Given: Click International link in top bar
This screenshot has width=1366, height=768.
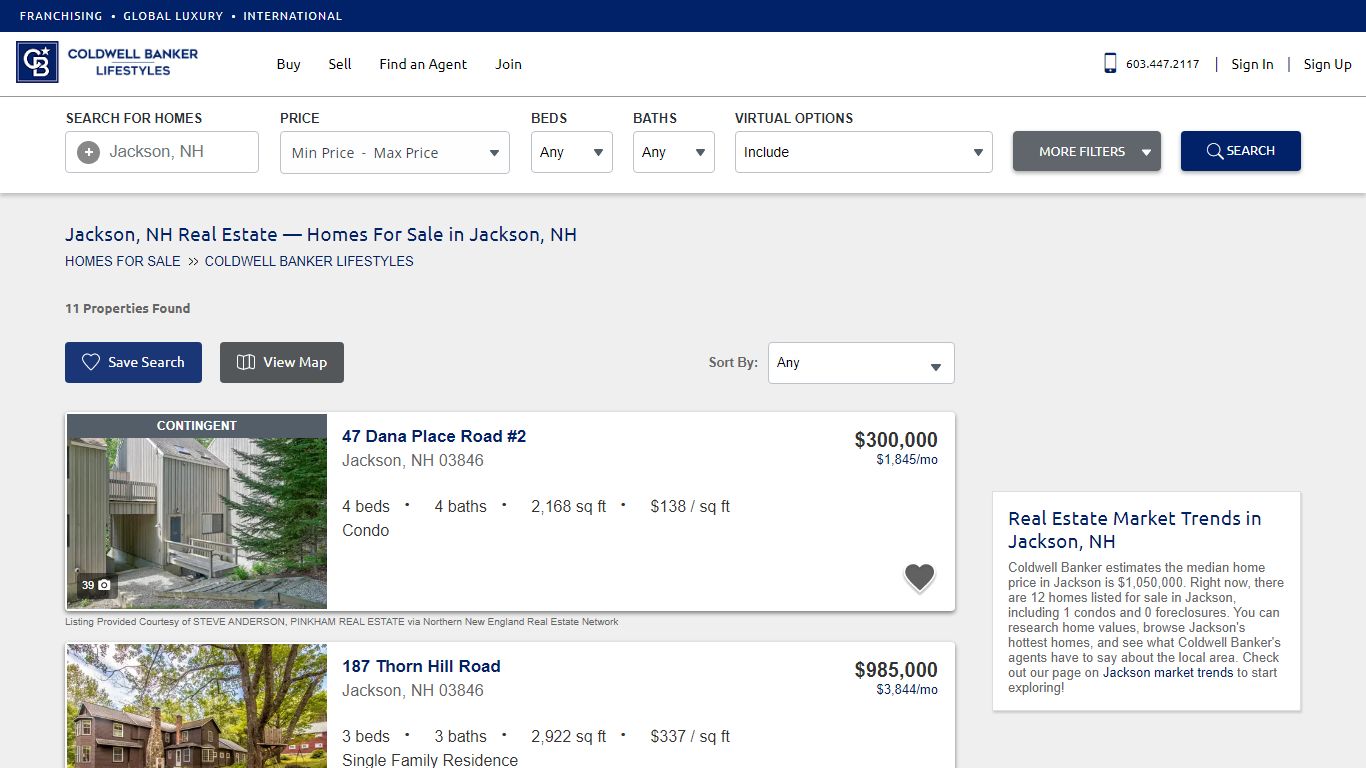Looking at the screenshot, I should 292,16.
